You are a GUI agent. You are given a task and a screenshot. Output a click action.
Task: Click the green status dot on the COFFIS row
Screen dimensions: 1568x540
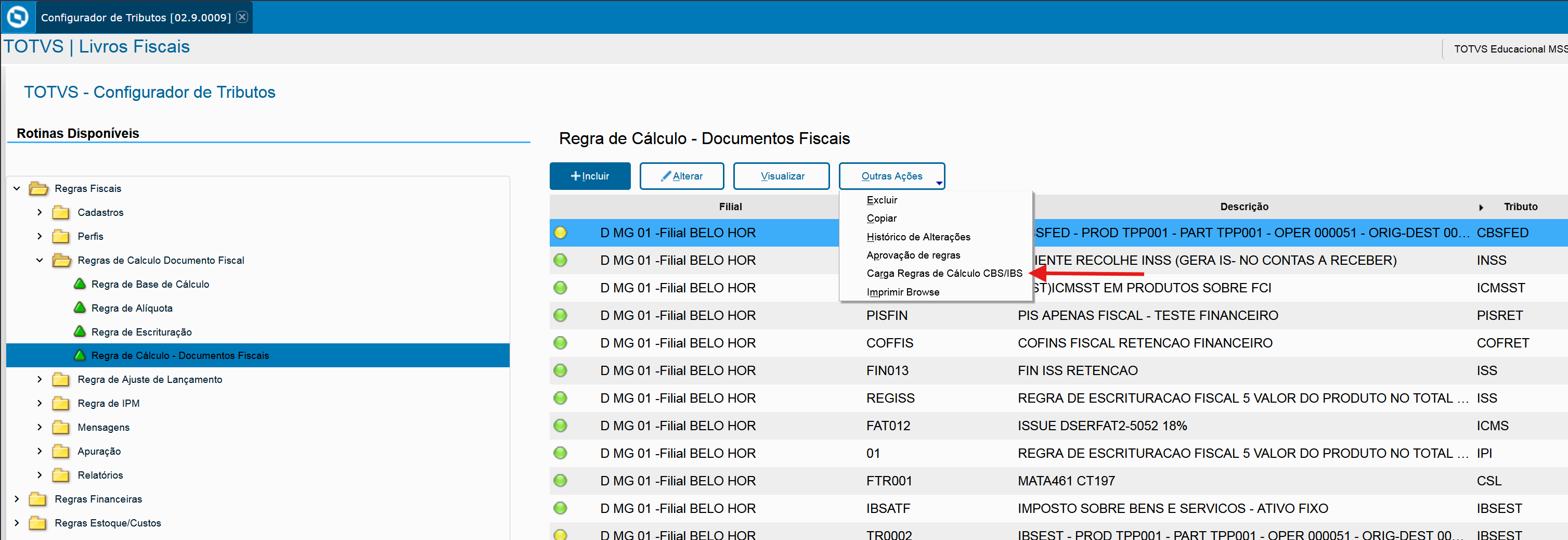pyautogui.click(x=560, y=343)
